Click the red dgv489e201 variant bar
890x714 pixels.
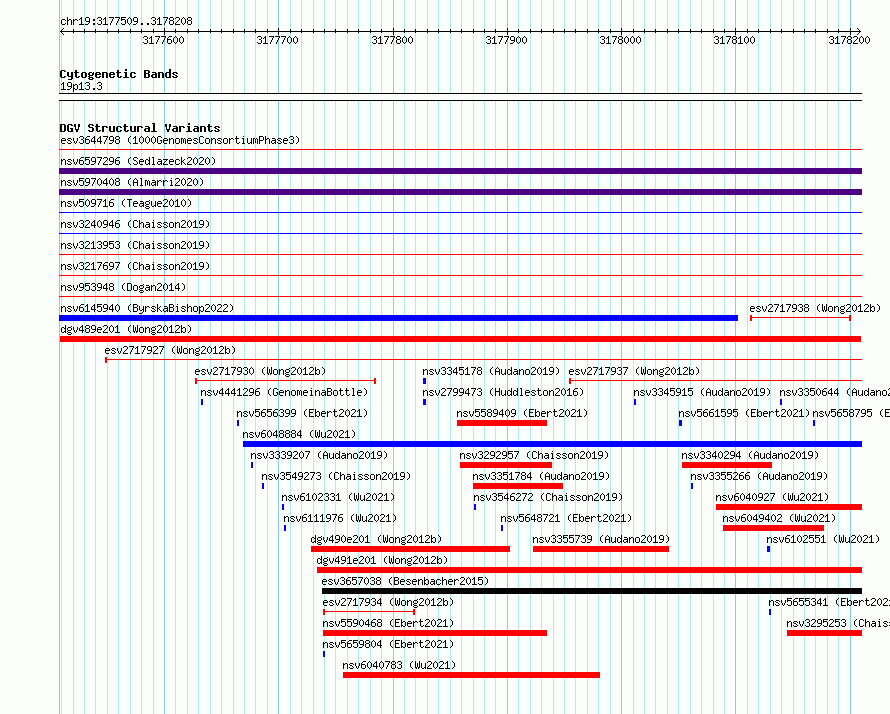460,339
